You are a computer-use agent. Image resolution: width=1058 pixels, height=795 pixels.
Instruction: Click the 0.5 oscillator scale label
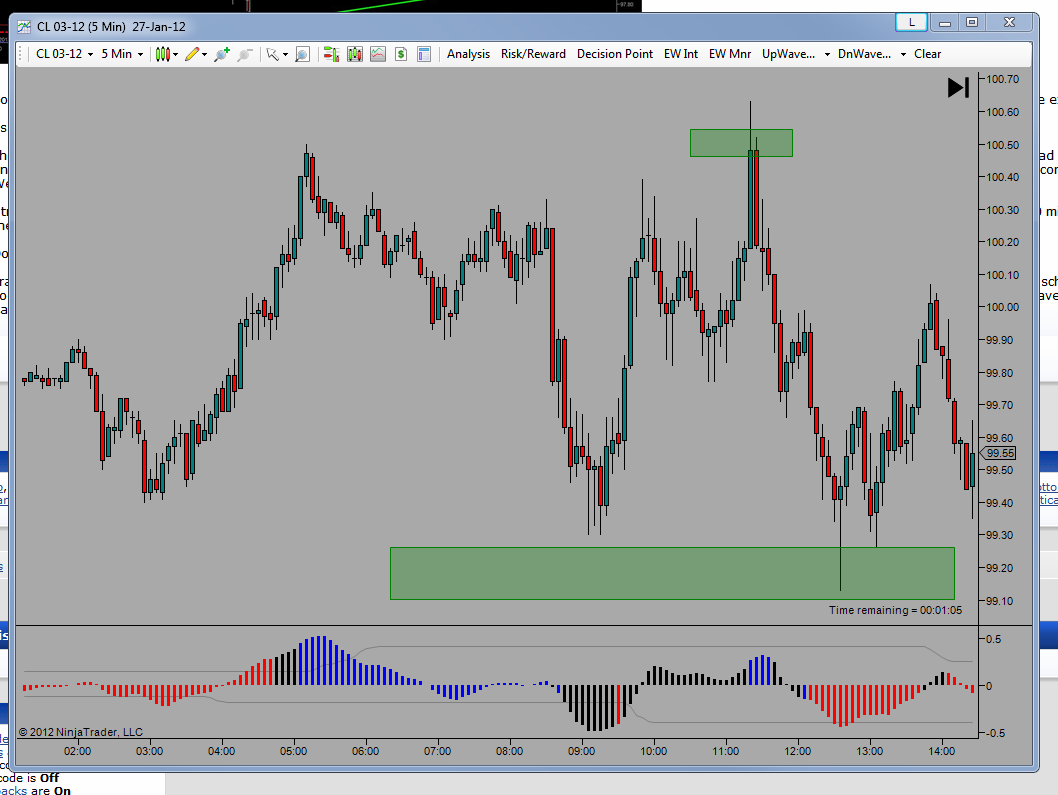point(993,639)
